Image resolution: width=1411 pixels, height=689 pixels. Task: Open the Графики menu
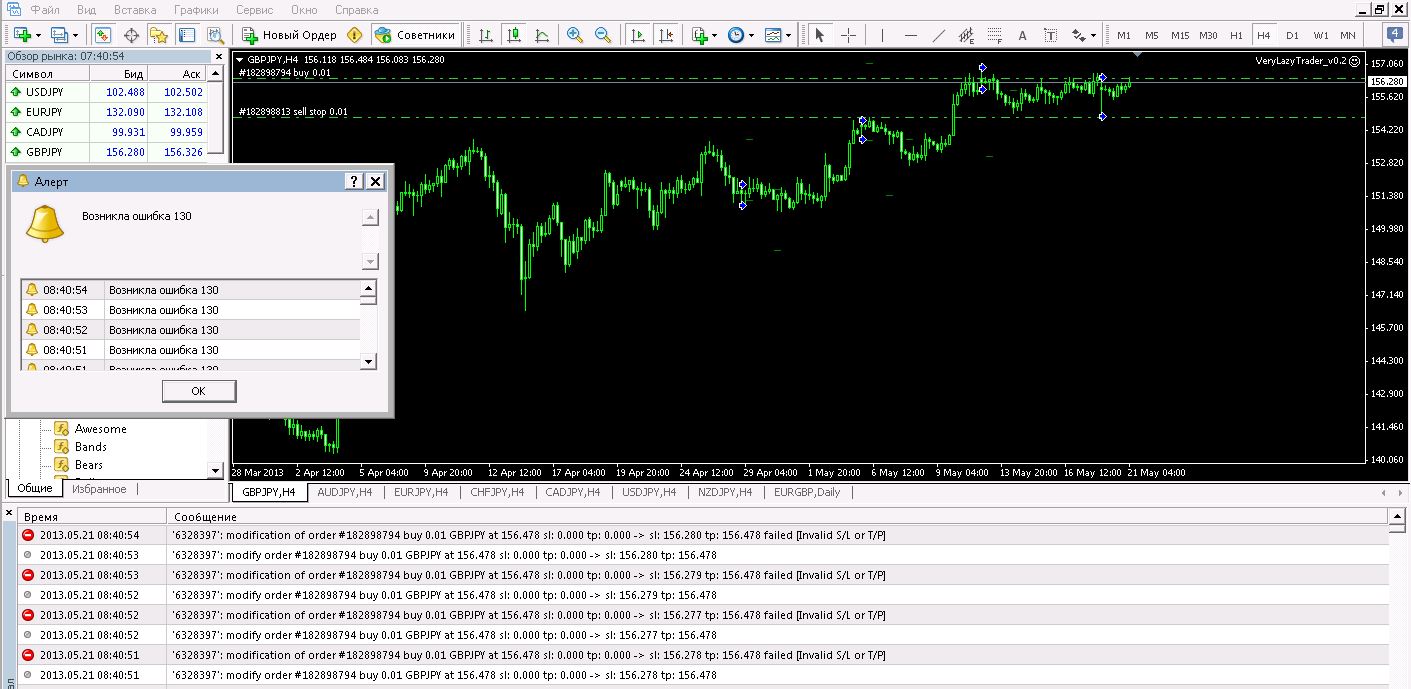[196, 9]
